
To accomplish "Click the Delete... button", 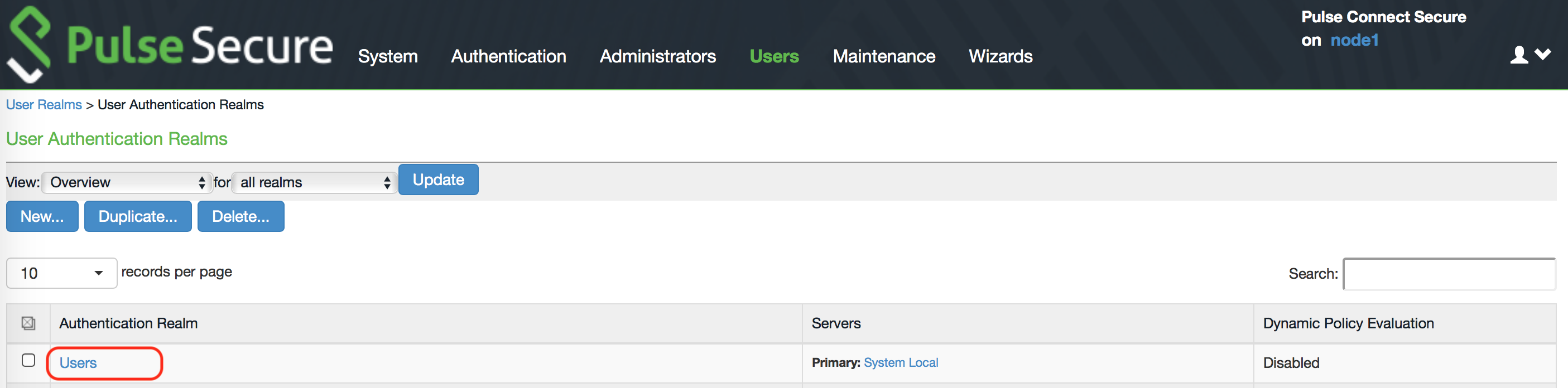I will click(x=241, y=216).
